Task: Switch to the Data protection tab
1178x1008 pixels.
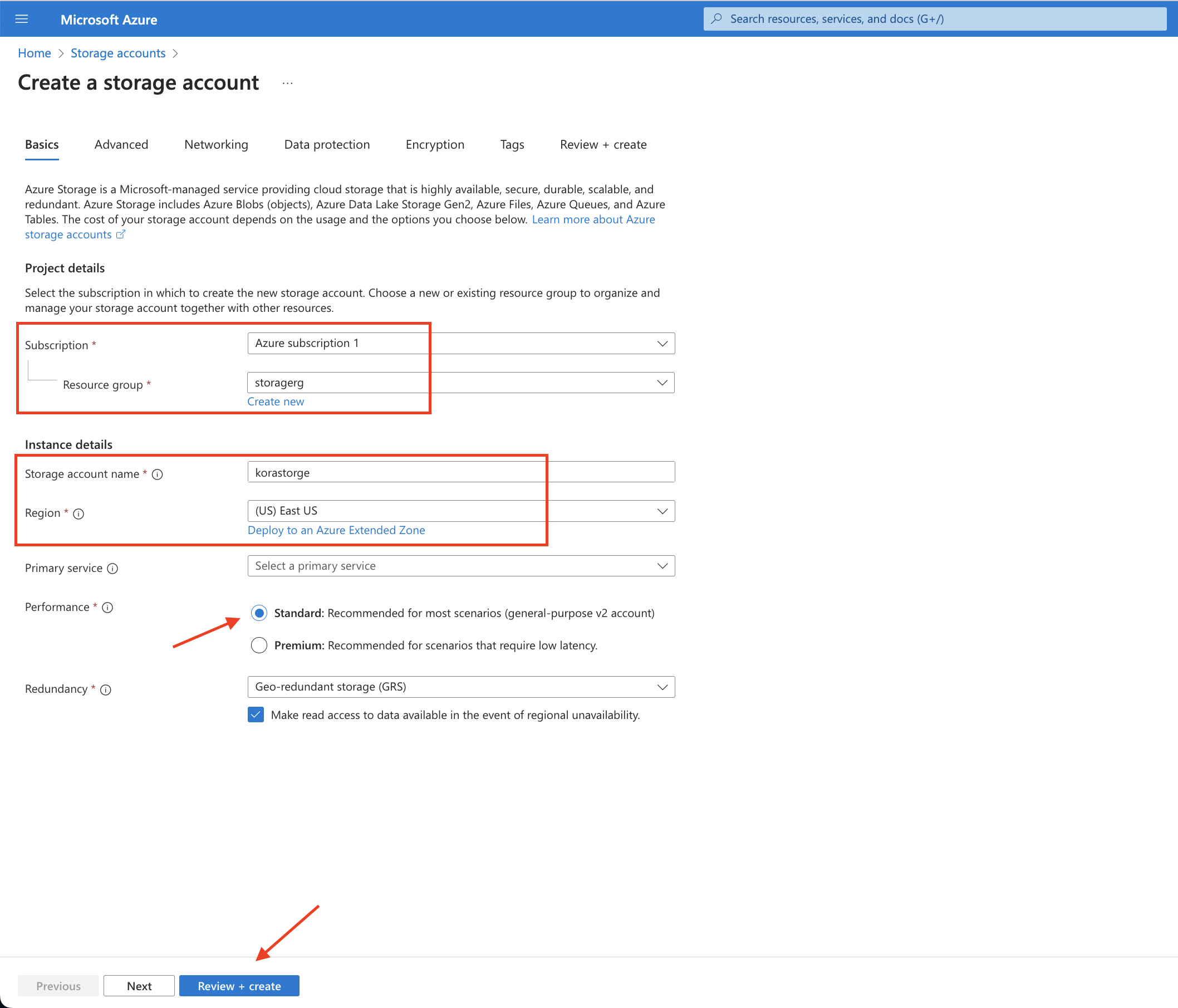Action: tap(327, 144)
